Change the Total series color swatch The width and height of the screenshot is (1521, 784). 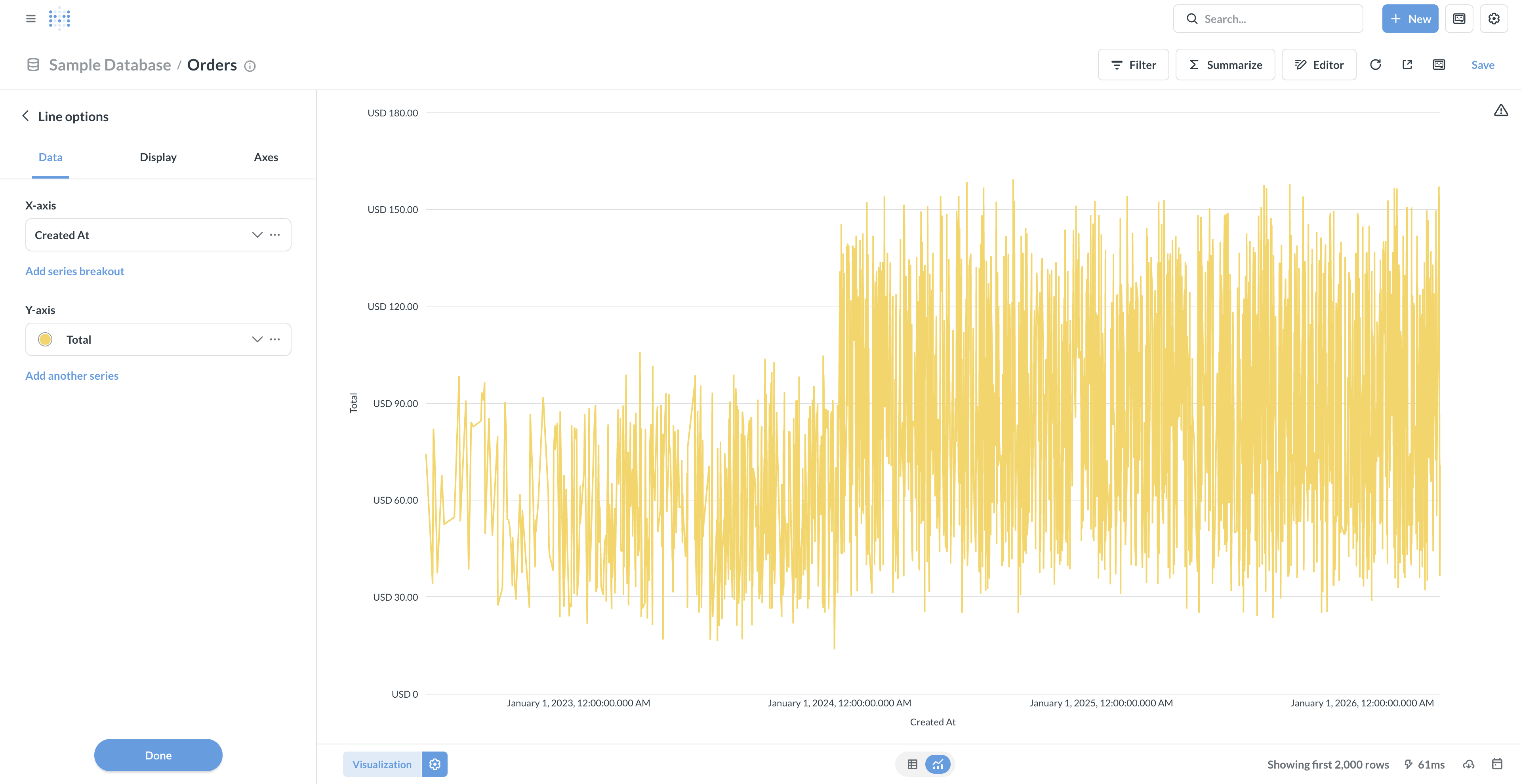[45, 339]
